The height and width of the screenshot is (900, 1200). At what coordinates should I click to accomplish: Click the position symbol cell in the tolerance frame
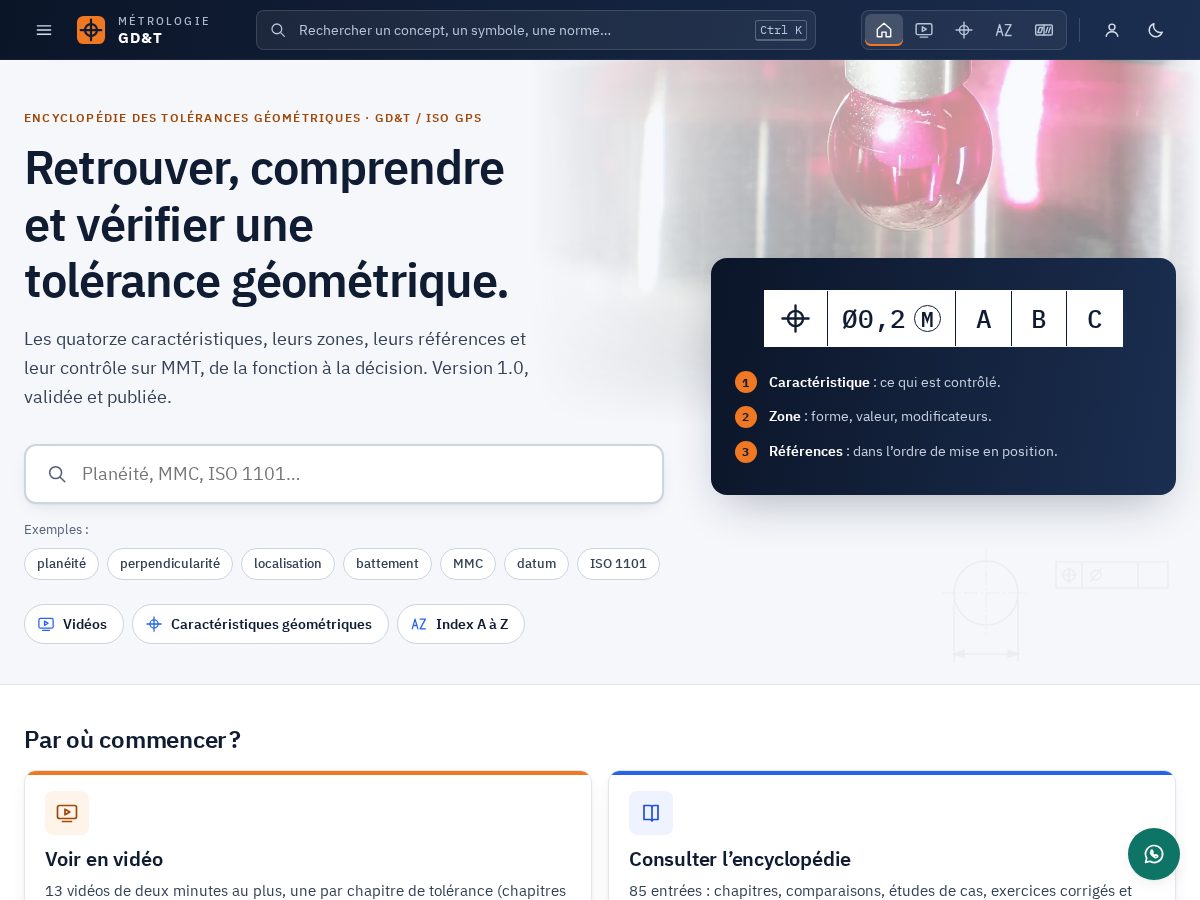pos(796,319)
